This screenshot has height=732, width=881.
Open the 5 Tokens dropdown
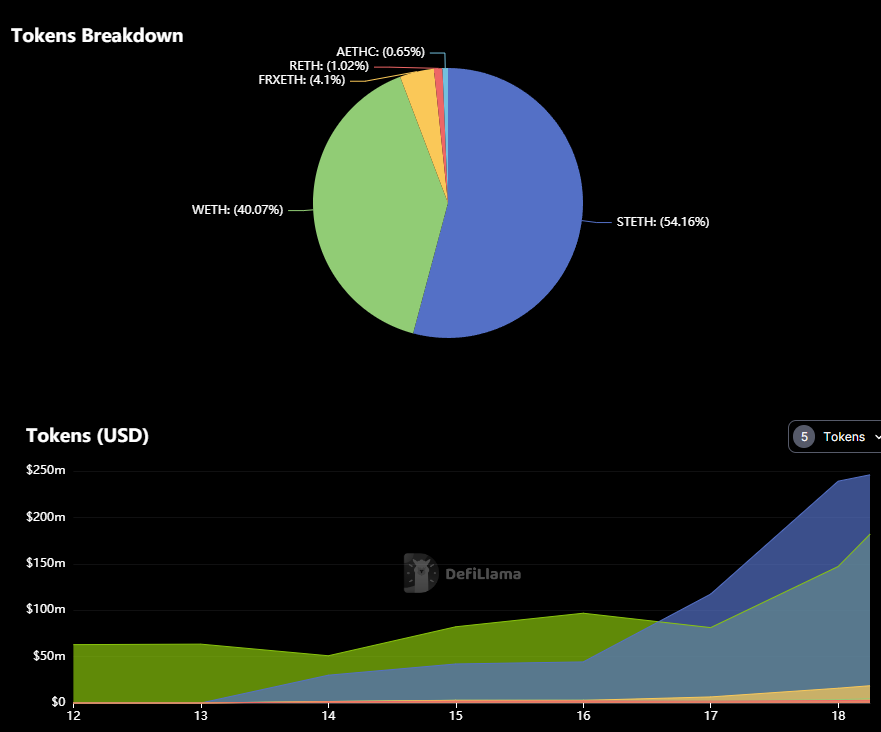click(x=835, y=437)
